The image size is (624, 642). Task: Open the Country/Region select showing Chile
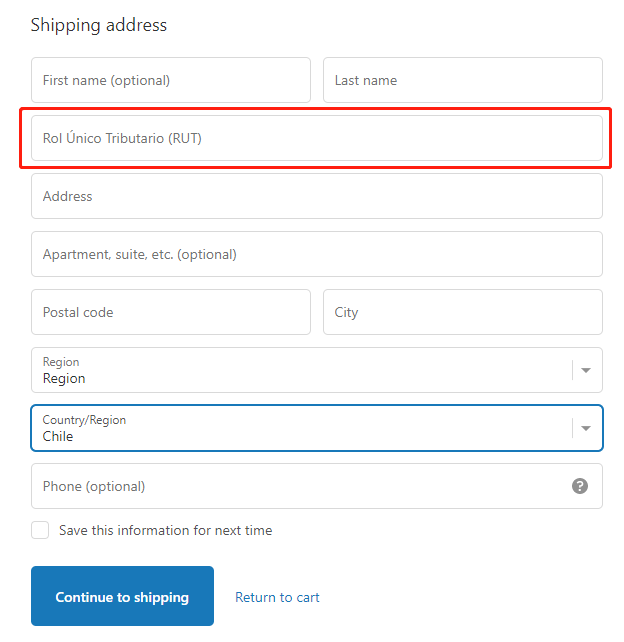317,428
